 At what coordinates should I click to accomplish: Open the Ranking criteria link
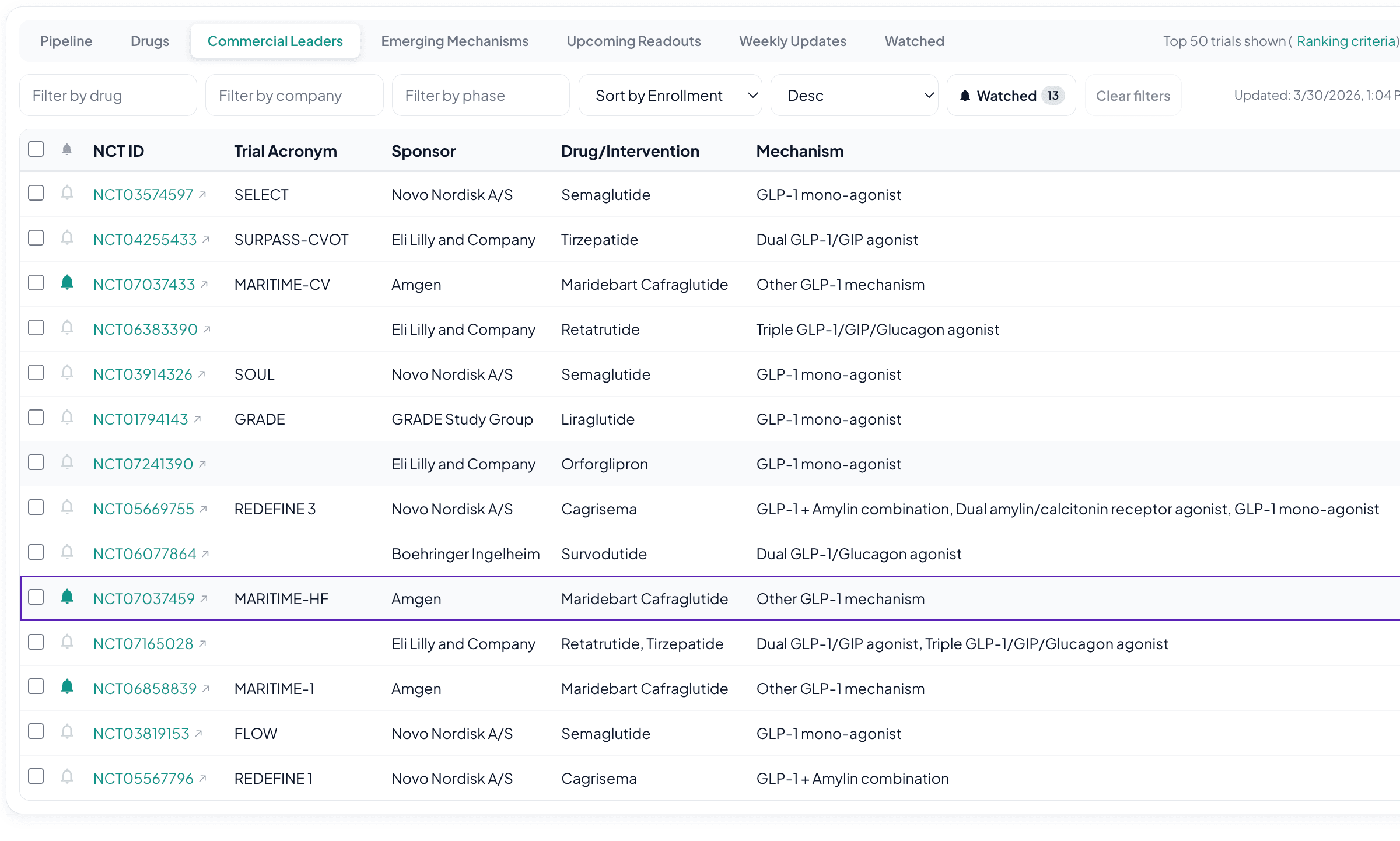click(x=1346, y=41)
